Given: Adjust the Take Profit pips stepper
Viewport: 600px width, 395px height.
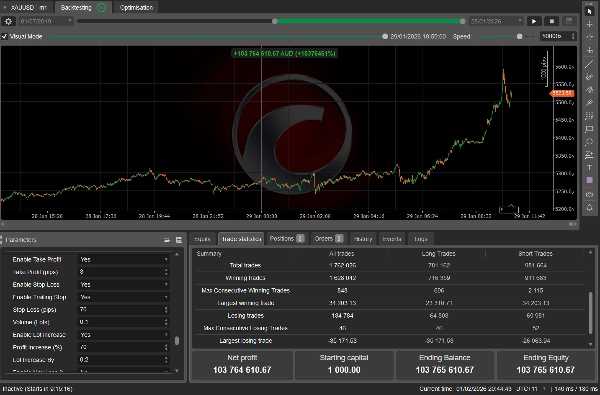Looking at the screenshot, I should coord(166,272).
